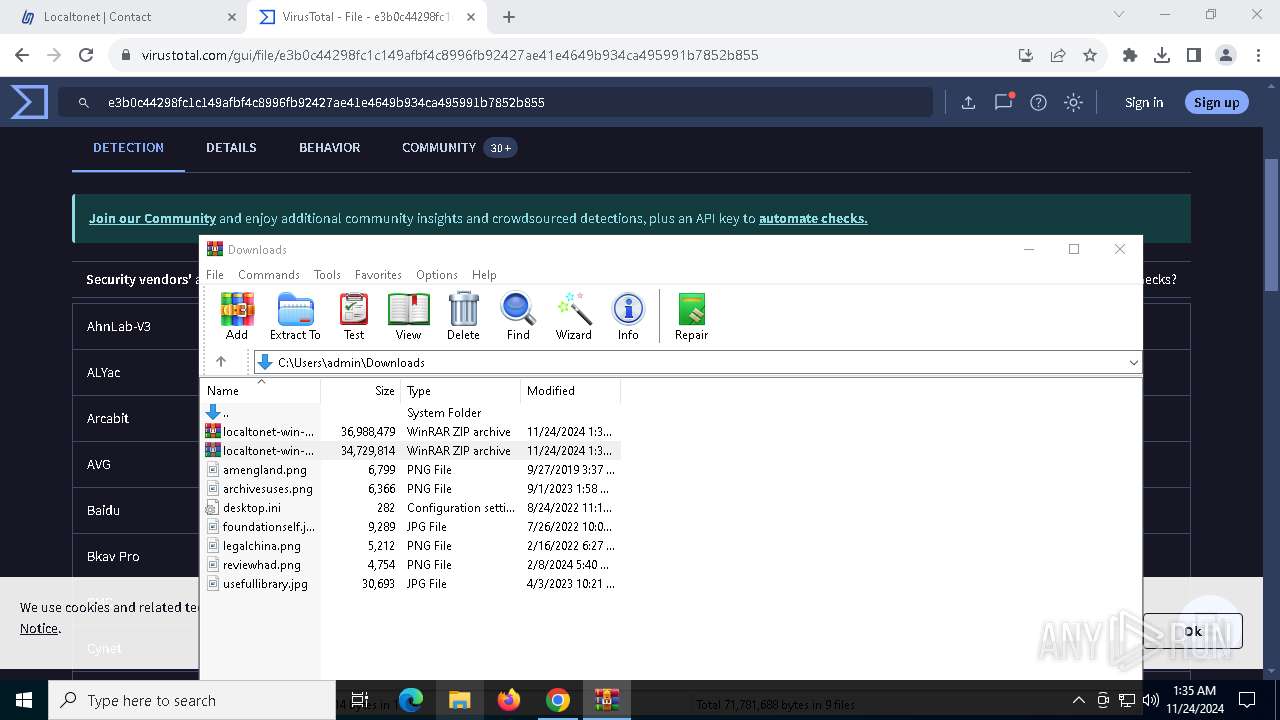The width and height of the screenshot is (1280, 720).
Task: Open Chrome tab search chevron
Action: pyautogui.click(x=1119, y=15)
